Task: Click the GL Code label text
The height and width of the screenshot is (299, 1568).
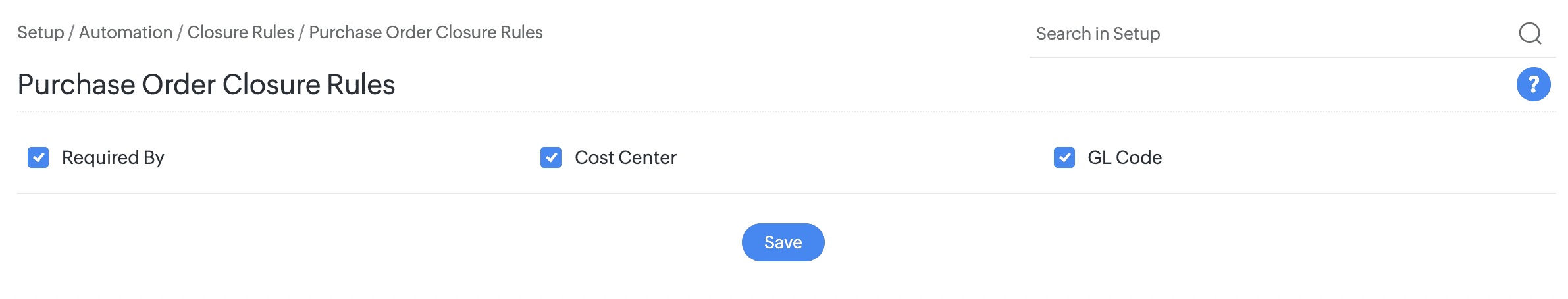Action: point(1124,157)
